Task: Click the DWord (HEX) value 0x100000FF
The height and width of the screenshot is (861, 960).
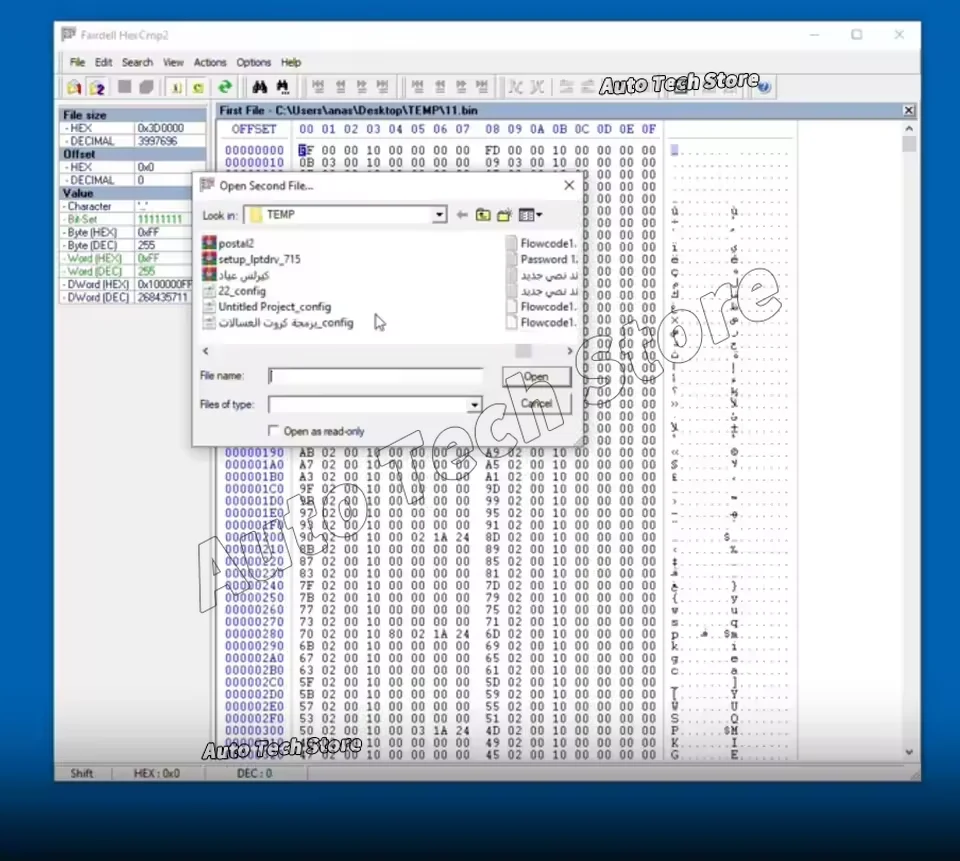Action: [x=164, y=284]
